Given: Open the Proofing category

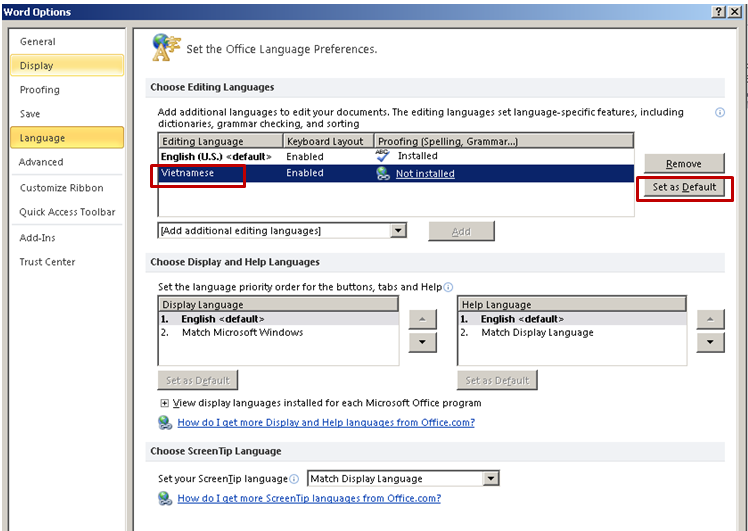Looking at the screenshot, I should (x=40, y=90).
